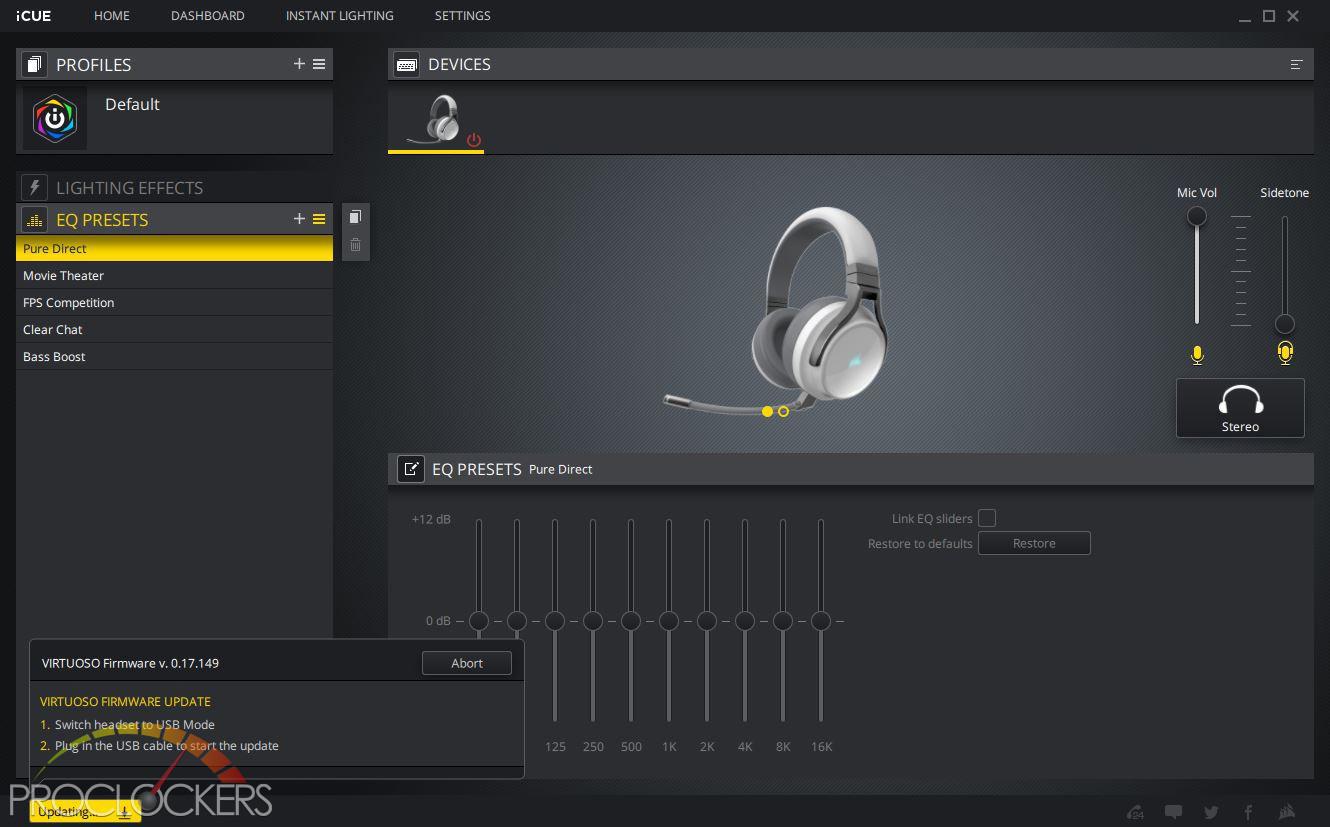The width and height of the screenshot is (1330, 827).
Task: Toggle the Sidetone microphone icon
Action: [x=1285, y=353]
